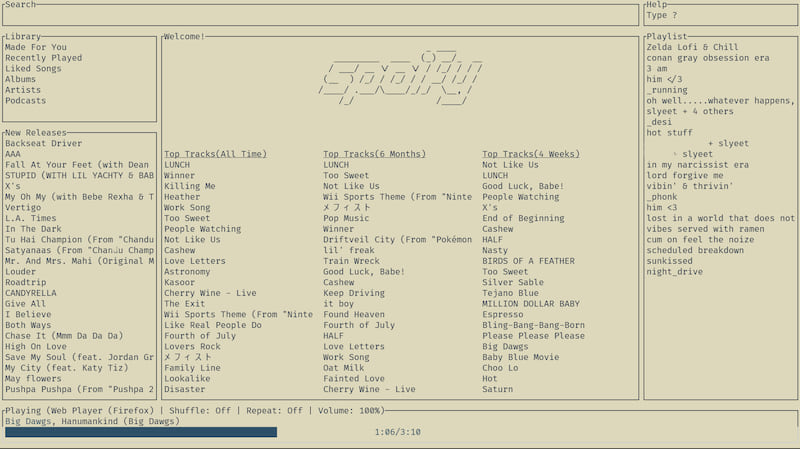Select 'Train Wreck' in 6 Months tracks
Screen dimensions: 800x449
click(x=352, y=261)
